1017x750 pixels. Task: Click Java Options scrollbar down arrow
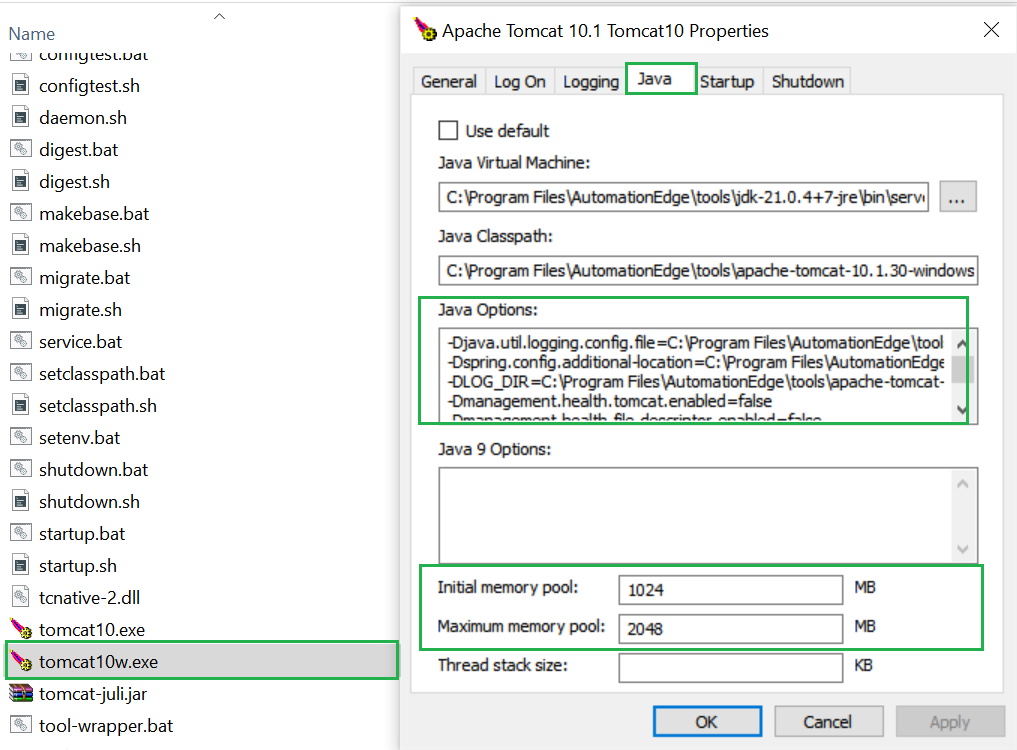963,409
